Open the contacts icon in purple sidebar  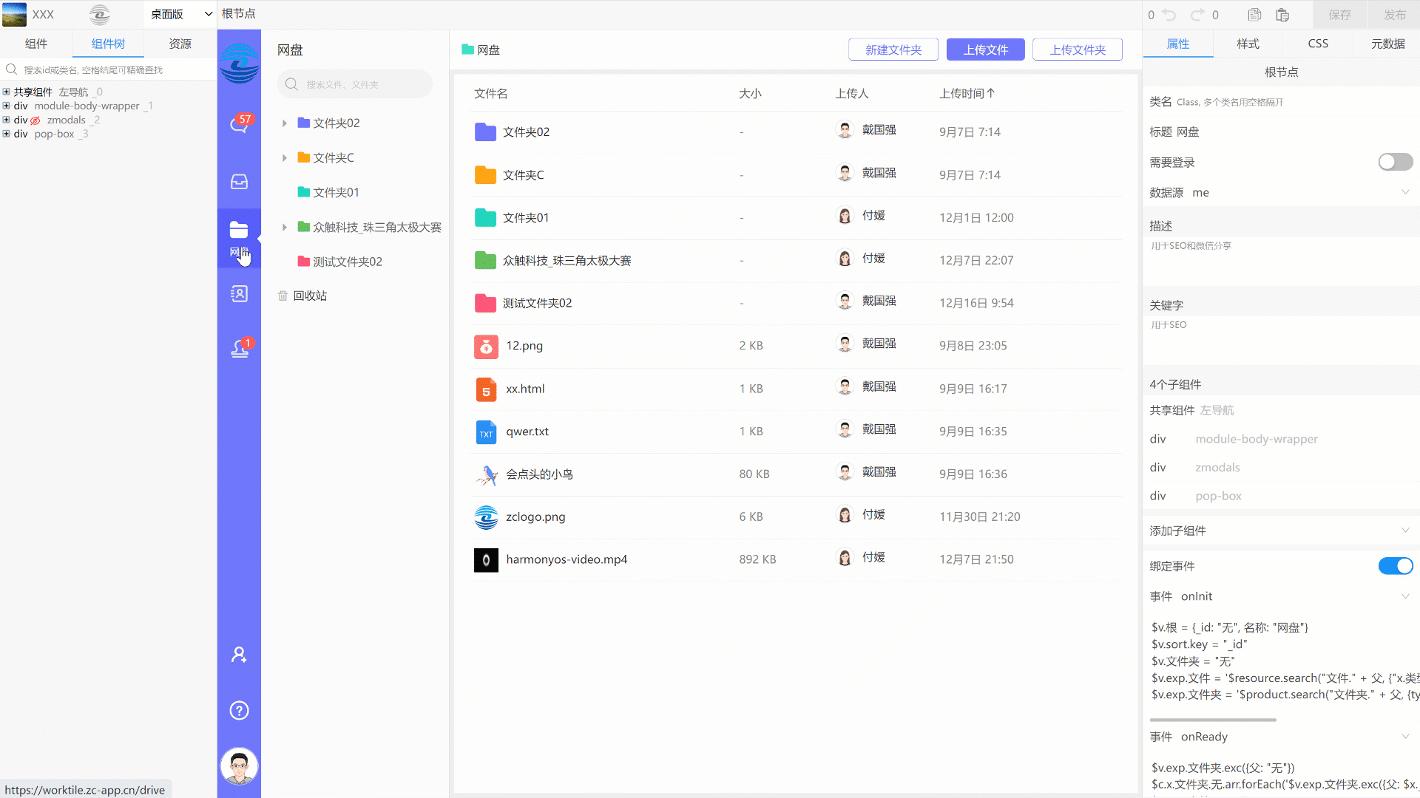click(x=239, y=294)
